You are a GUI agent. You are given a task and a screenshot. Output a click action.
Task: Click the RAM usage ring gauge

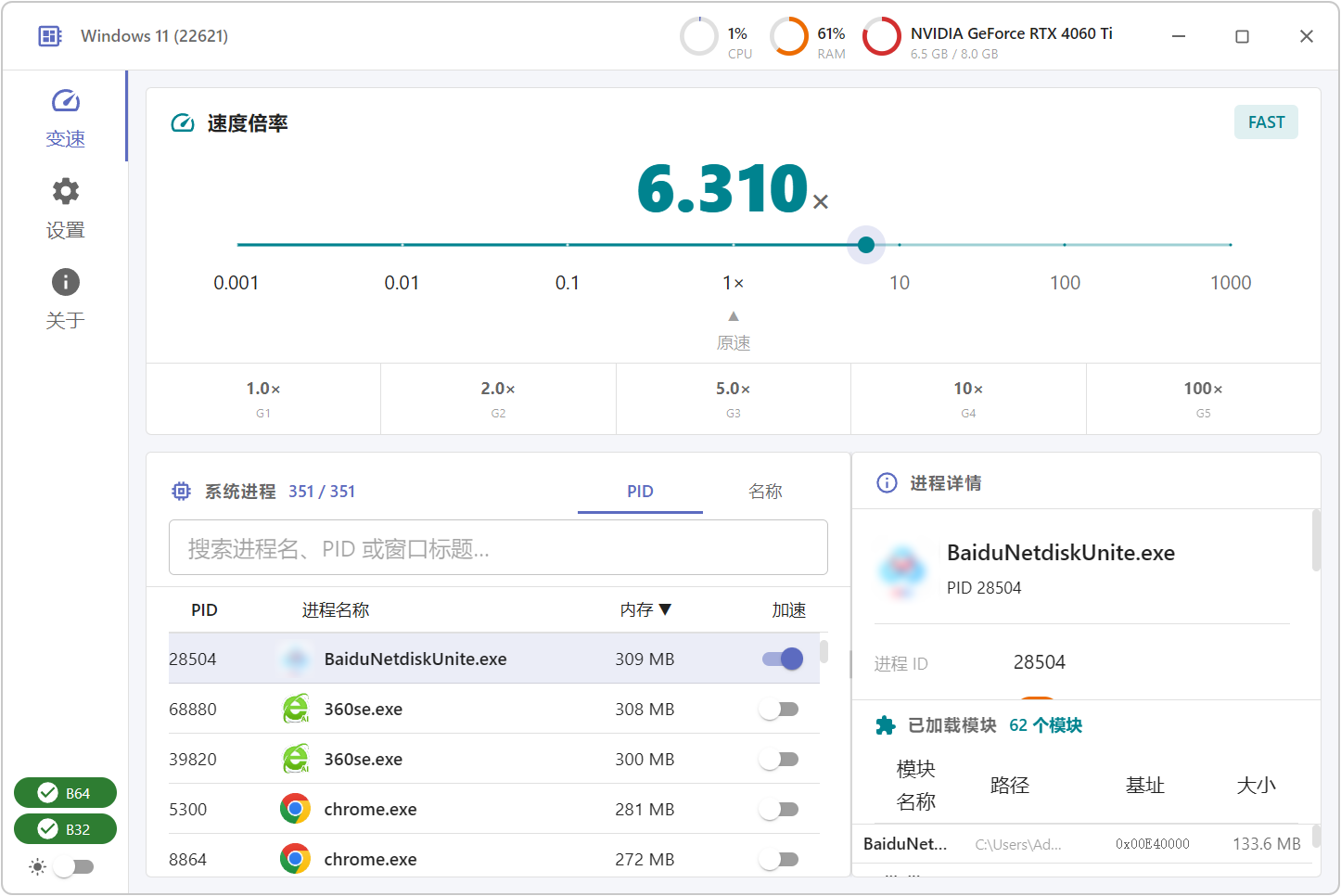[x=789, y=36]
